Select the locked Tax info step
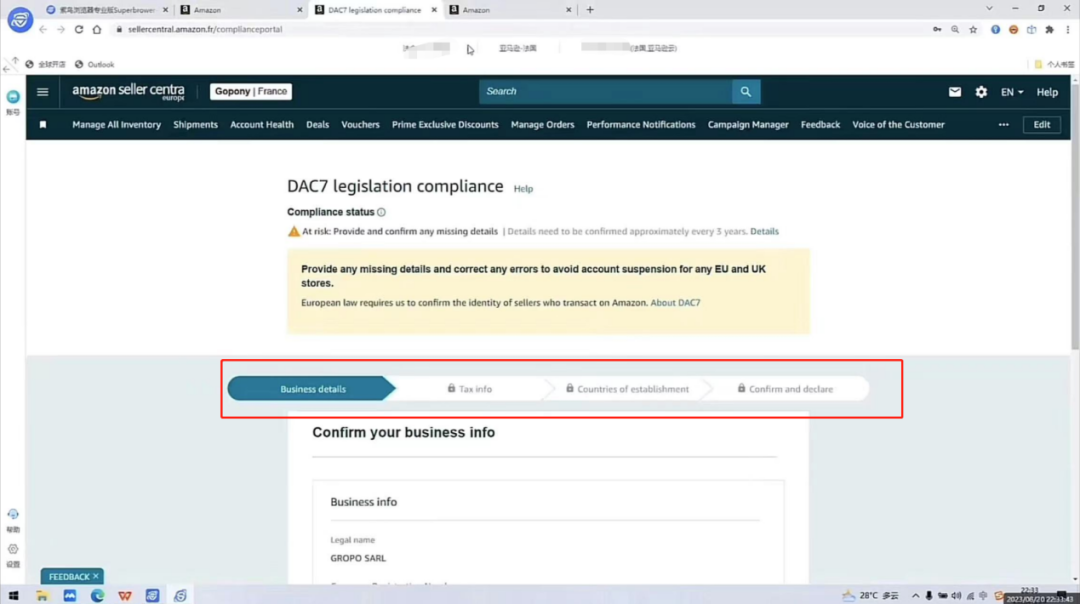The width and height of the screenshot is (1080, 604). pos(470,389)
